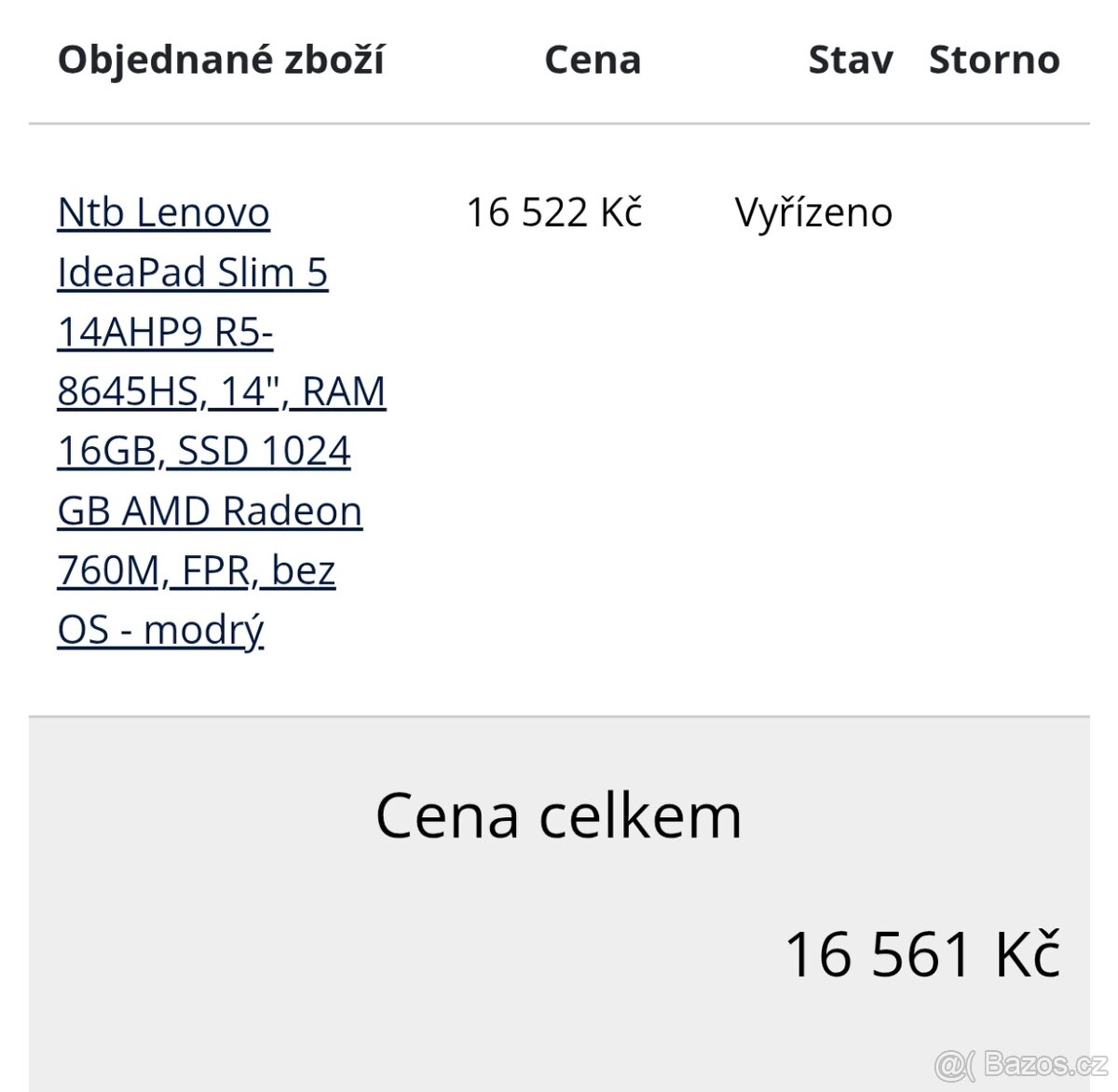Click the divider line below the table header

[559, 122]
